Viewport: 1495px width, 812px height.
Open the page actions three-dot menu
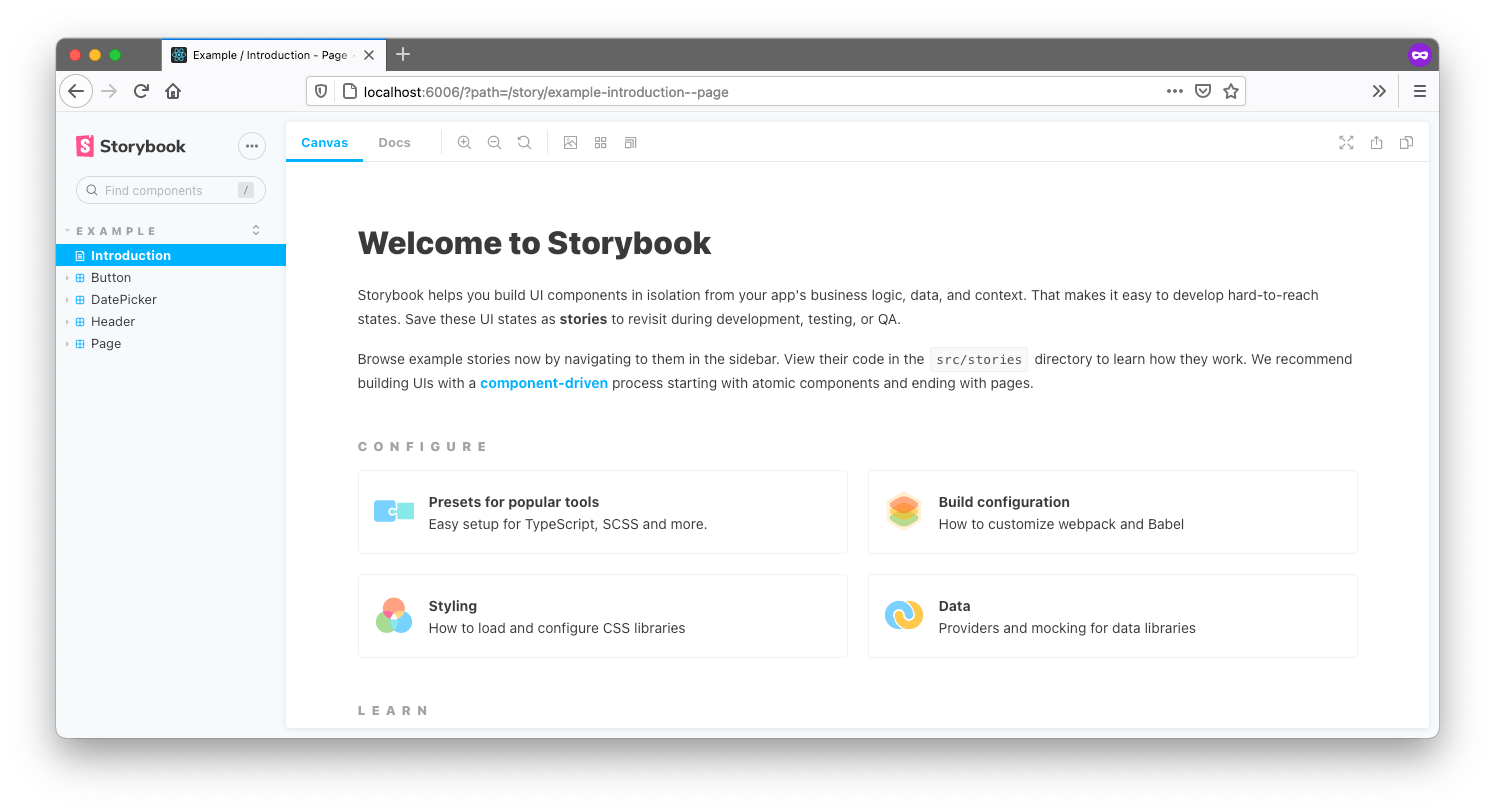[x=1175, y=91]
